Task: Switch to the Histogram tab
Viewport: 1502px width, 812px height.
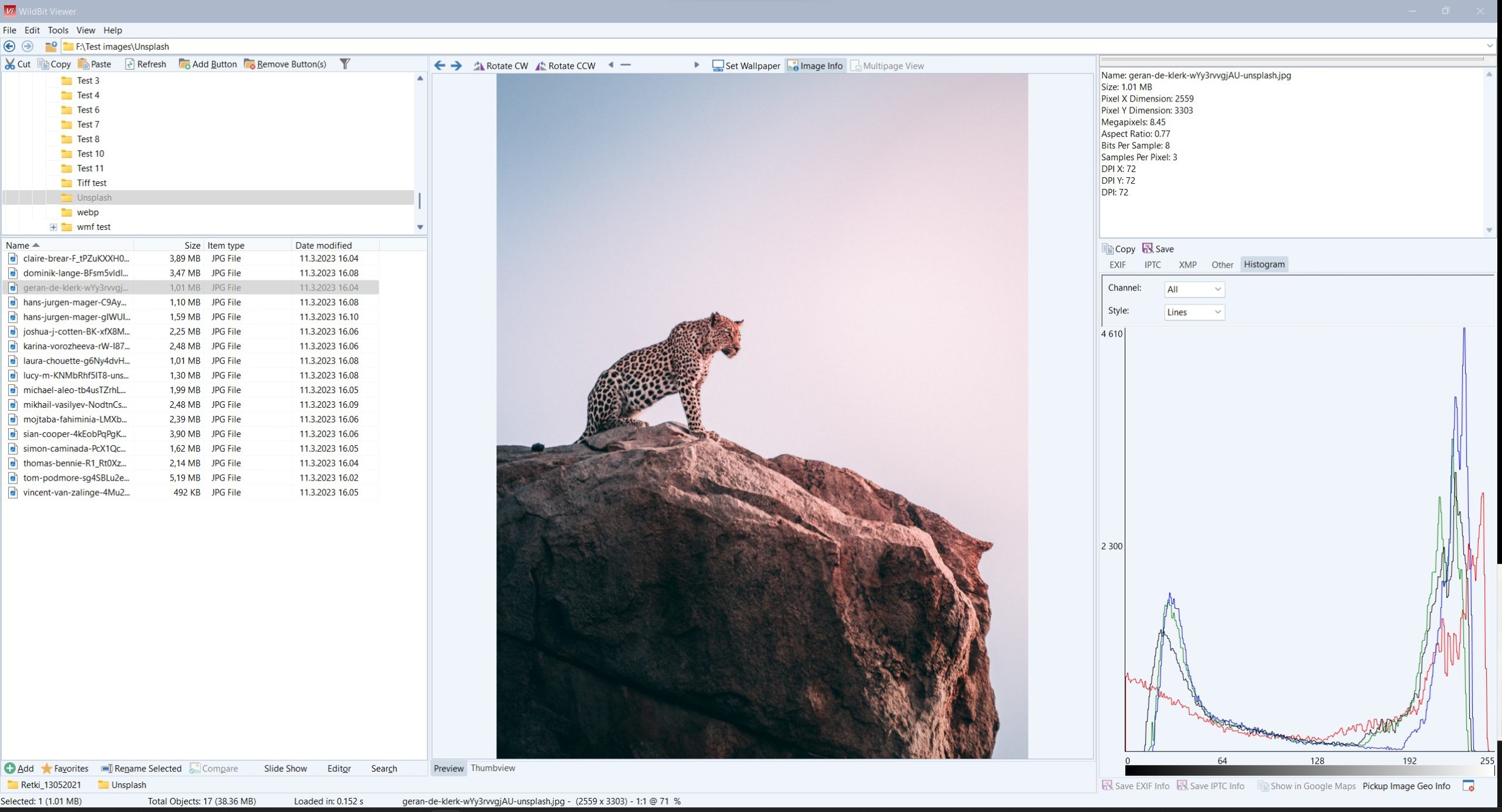Action: coord(1264,263)
